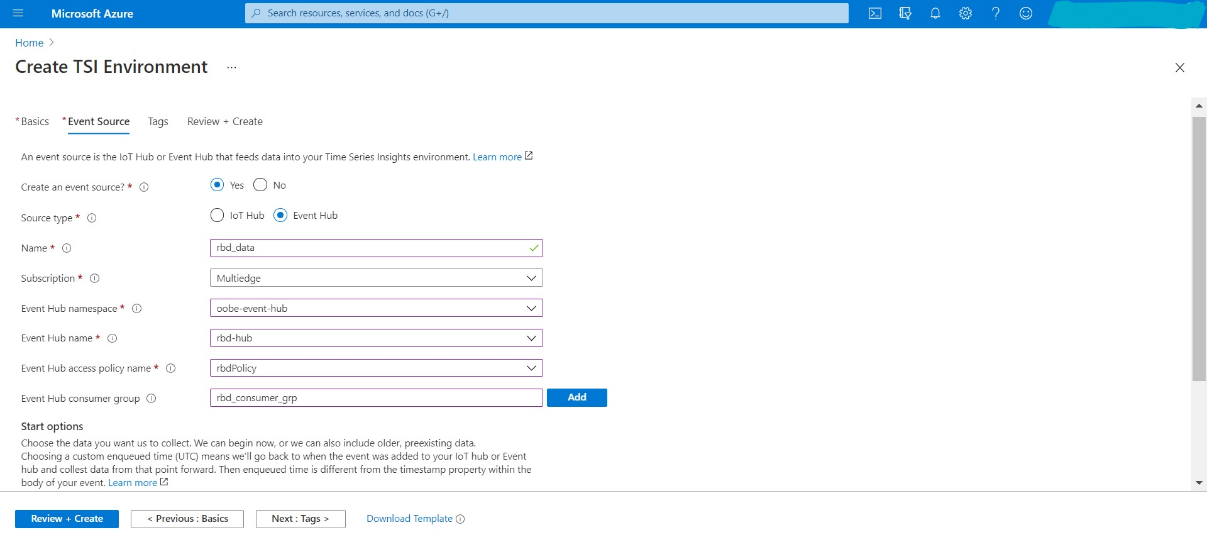The height and width of the screenshot is (542, 1207).
Task: Open the Directories and subscriptions filter
Action: coord(905,13)
